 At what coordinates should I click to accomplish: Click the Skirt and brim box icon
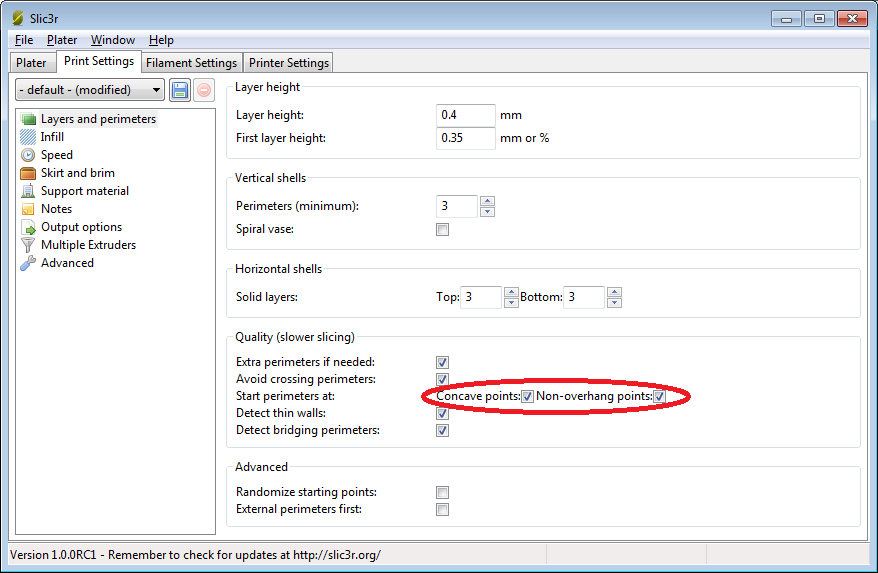pos(28,173)
